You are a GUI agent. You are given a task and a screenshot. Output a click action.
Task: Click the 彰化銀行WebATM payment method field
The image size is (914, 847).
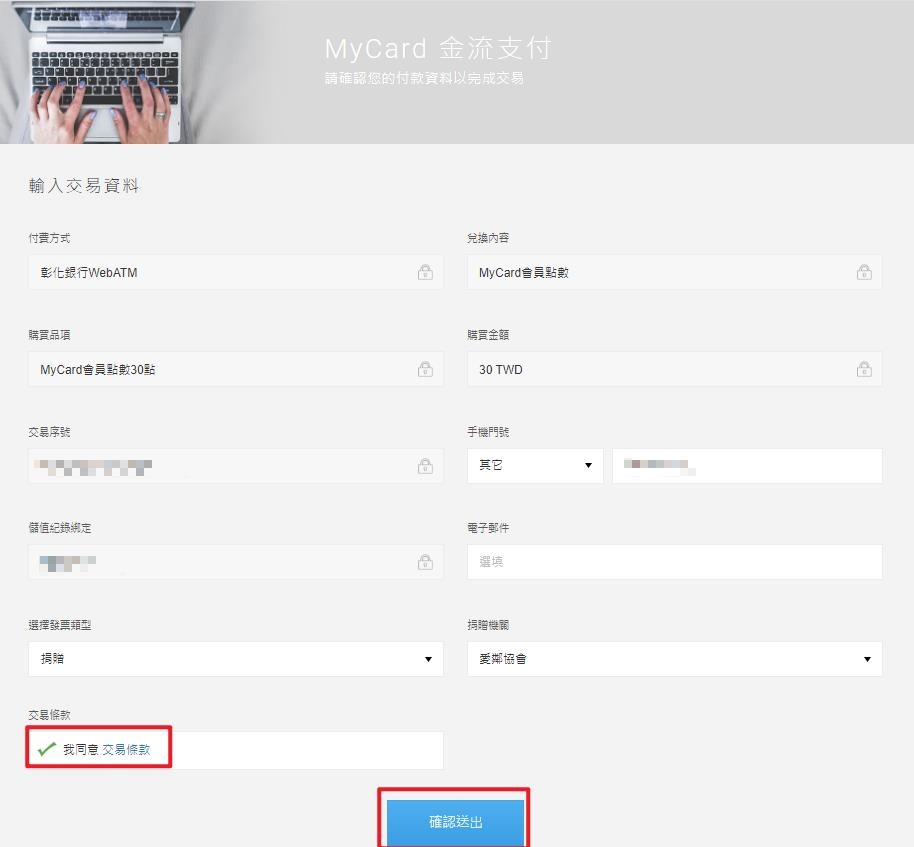coord(220,272)
